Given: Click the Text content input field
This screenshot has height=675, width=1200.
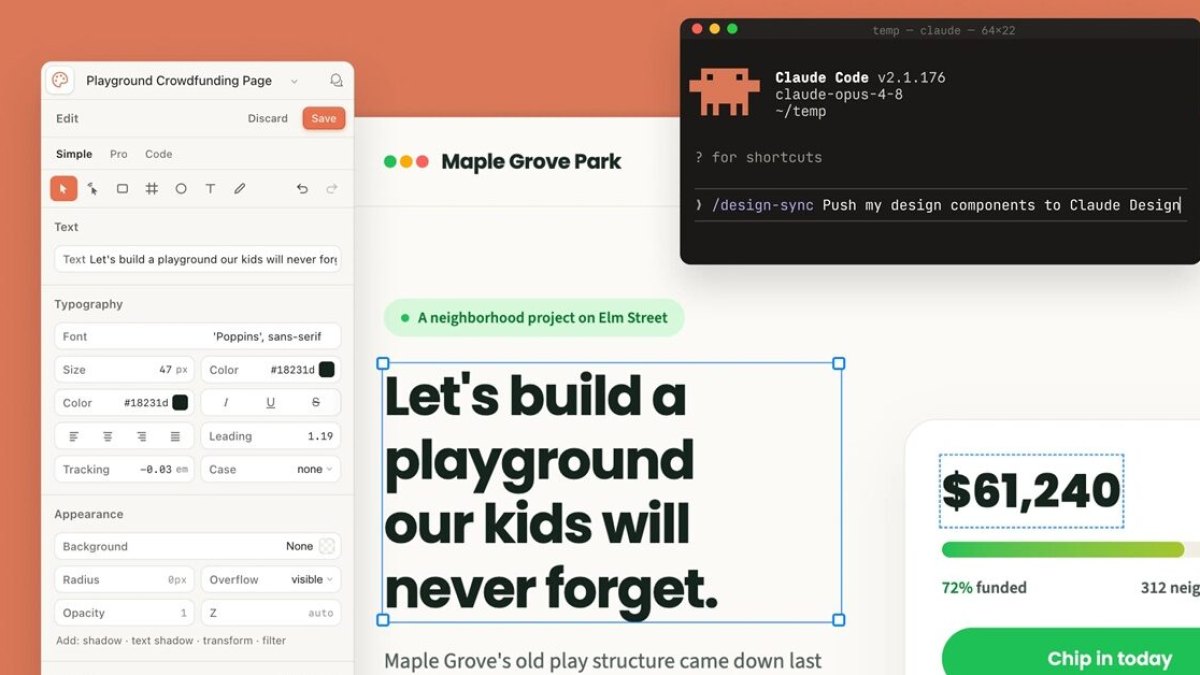Looking at the screenshot, I should tap(198, 259).
